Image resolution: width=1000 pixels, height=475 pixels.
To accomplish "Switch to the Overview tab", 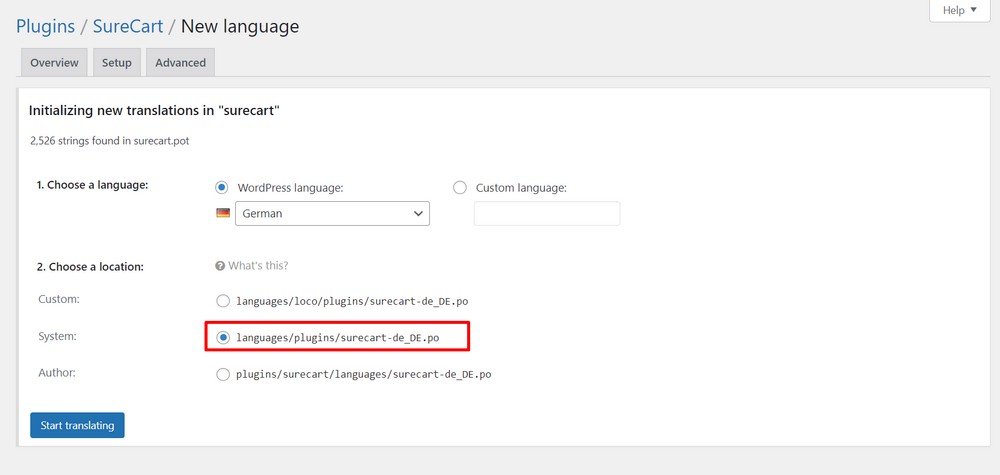I will click(x=54, y=62).
